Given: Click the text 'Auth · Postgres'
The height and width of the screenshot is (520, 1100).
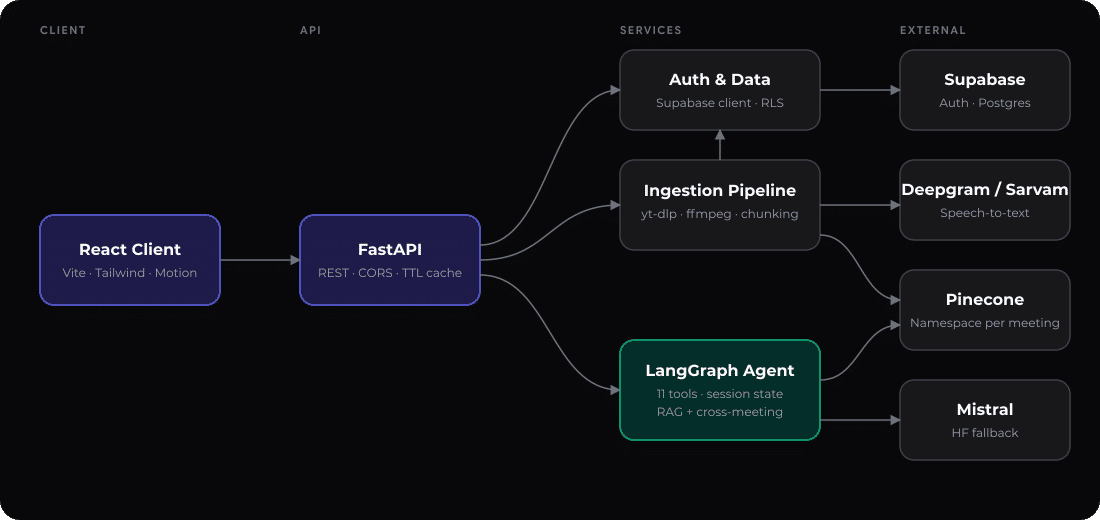Looking at the screenshot, I should 985,103.
